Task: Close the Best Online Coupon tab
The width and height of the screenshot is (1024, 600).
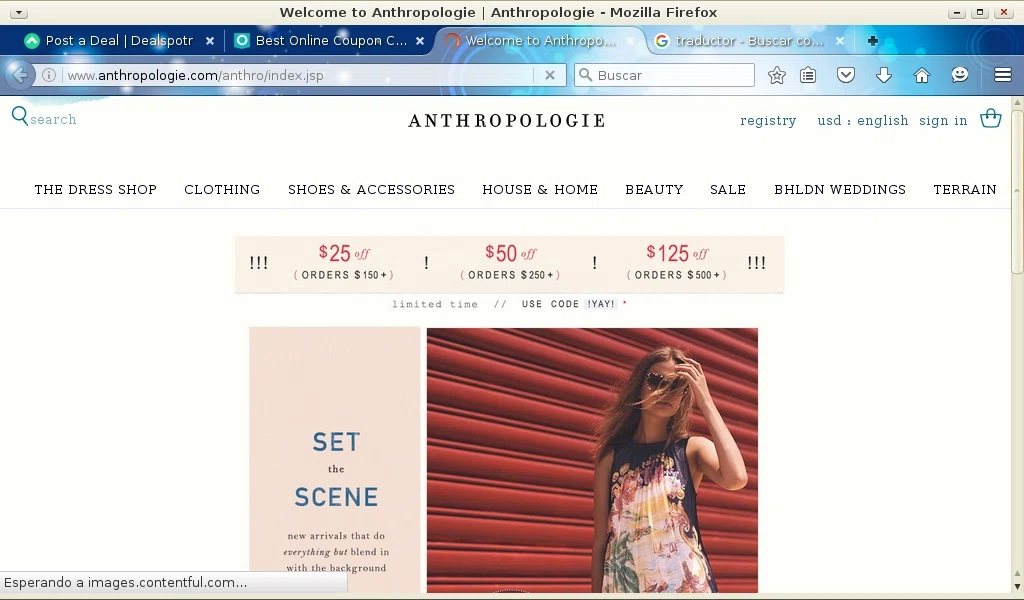Action: click(x=420, y=40)
